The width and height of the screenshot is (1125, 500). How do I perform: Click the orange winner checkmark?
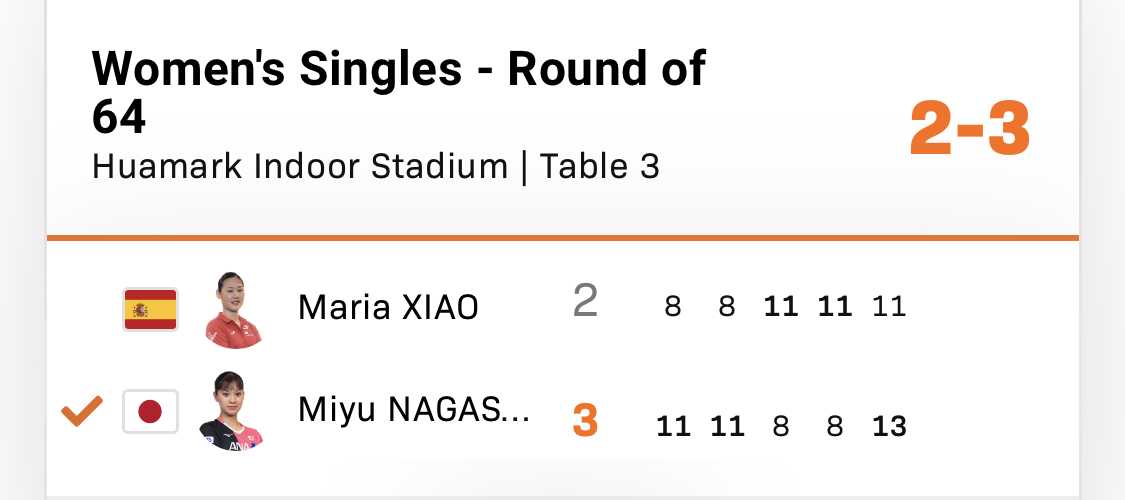coord(82,411)
